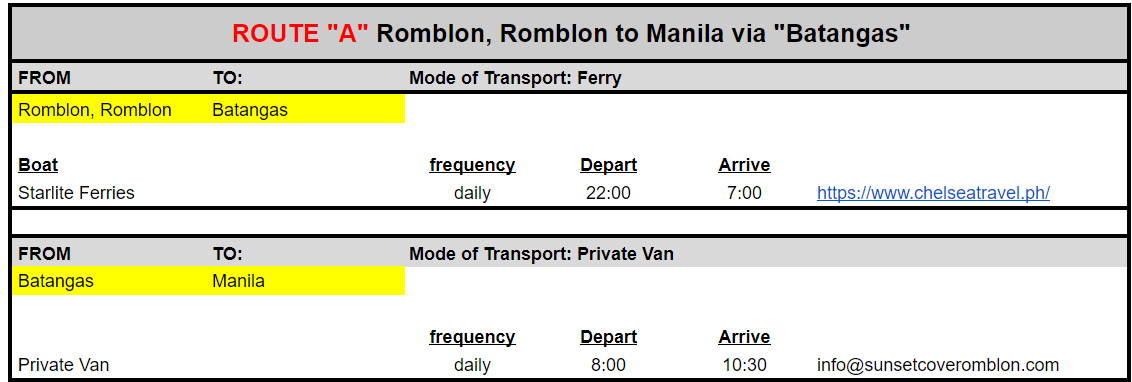
Task: Click the van arrival time 10:30
Action: click(744, 365)
